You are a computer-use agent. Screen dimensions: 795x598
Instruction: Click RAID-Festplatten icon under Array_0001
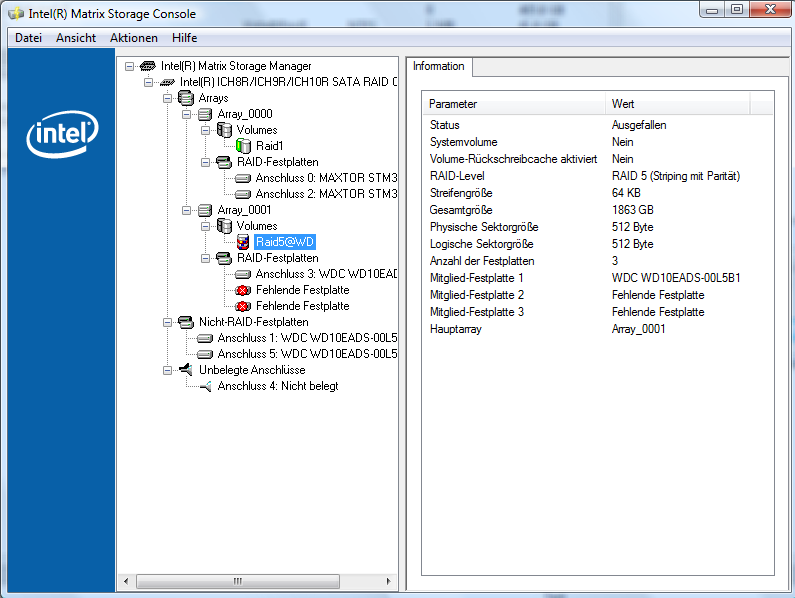tap(224, 258)
